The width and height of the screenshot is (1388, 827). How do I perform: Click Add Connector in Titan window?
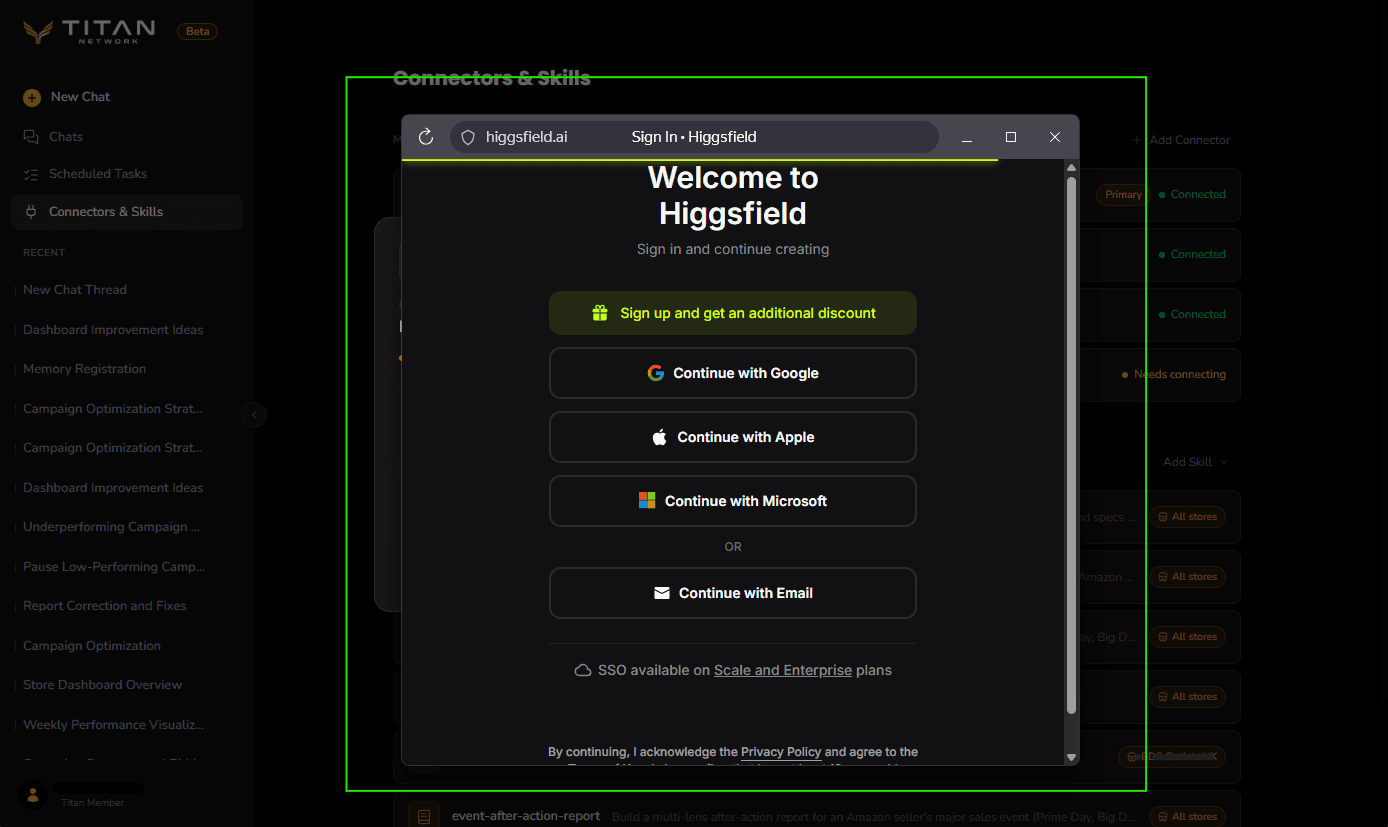[1182, 140]
